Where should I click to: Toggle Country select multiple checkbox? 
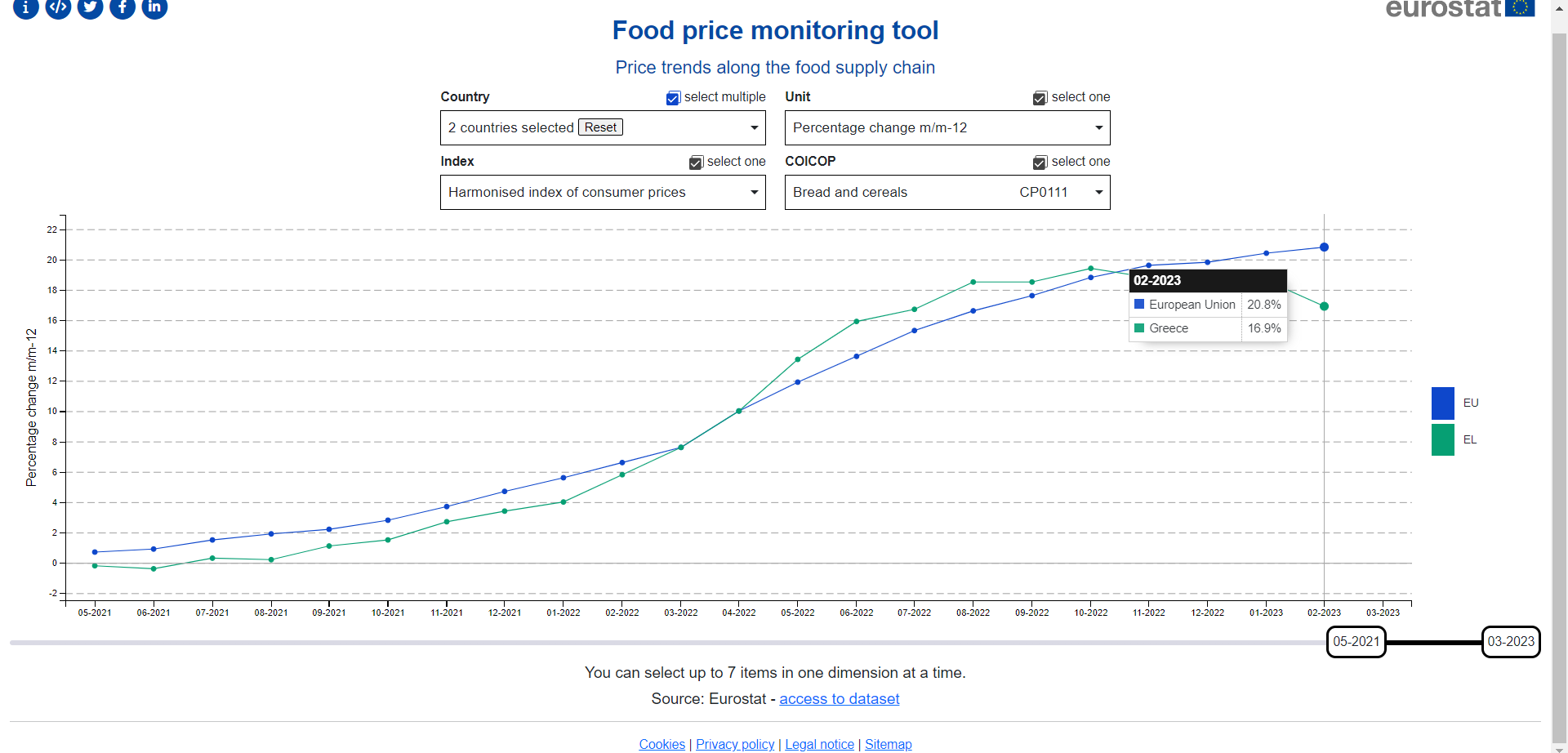(673, 98)
